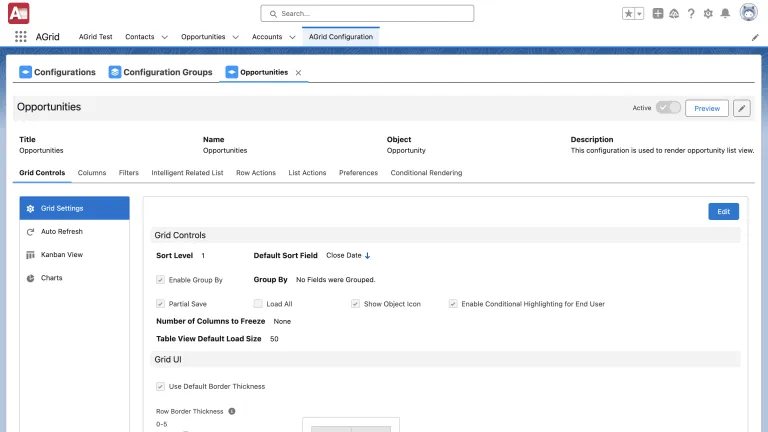Click the load size value '50'

[x=274, y=339]
